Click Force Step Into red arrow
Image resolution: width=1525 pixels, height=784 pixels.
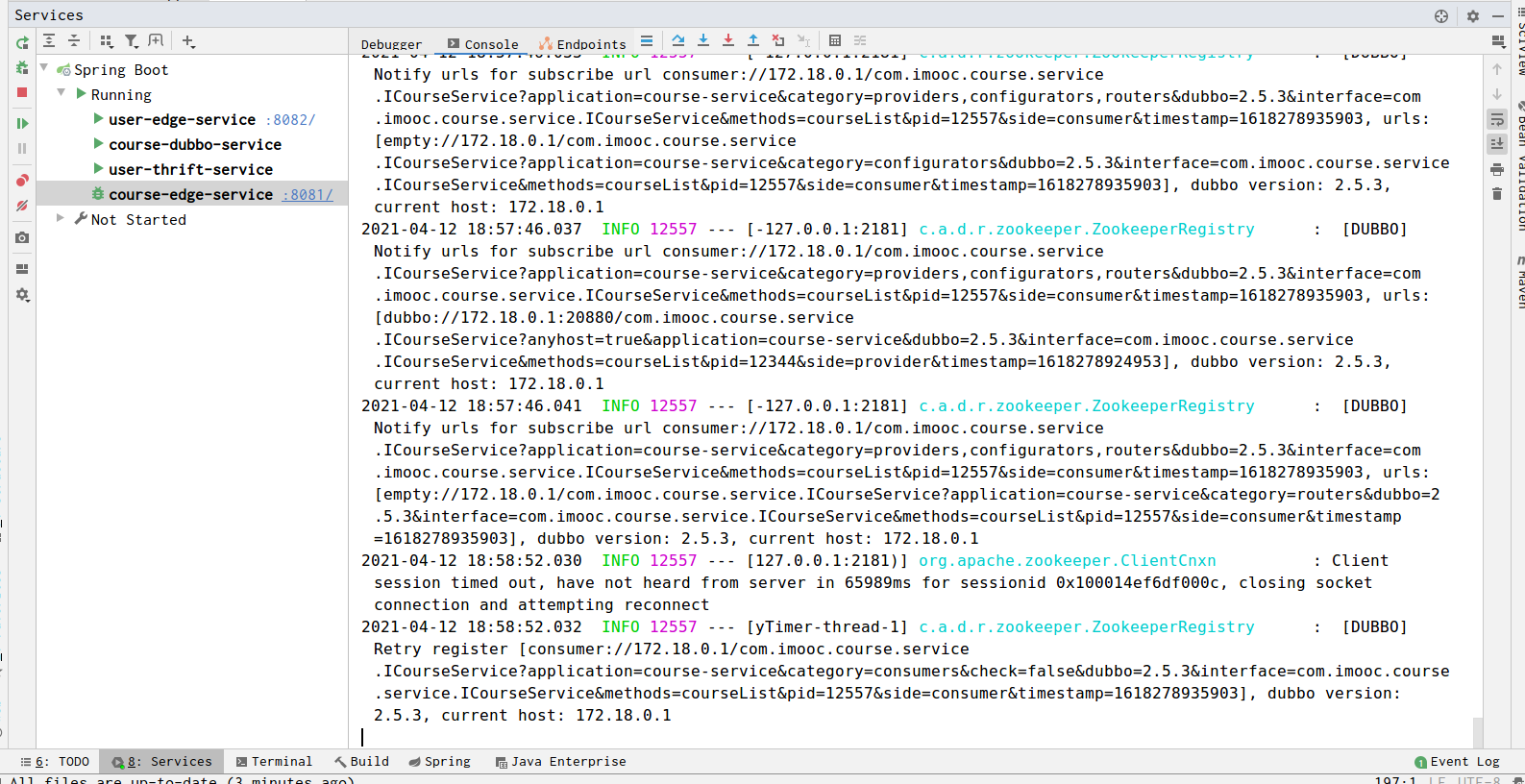[728, 40]
